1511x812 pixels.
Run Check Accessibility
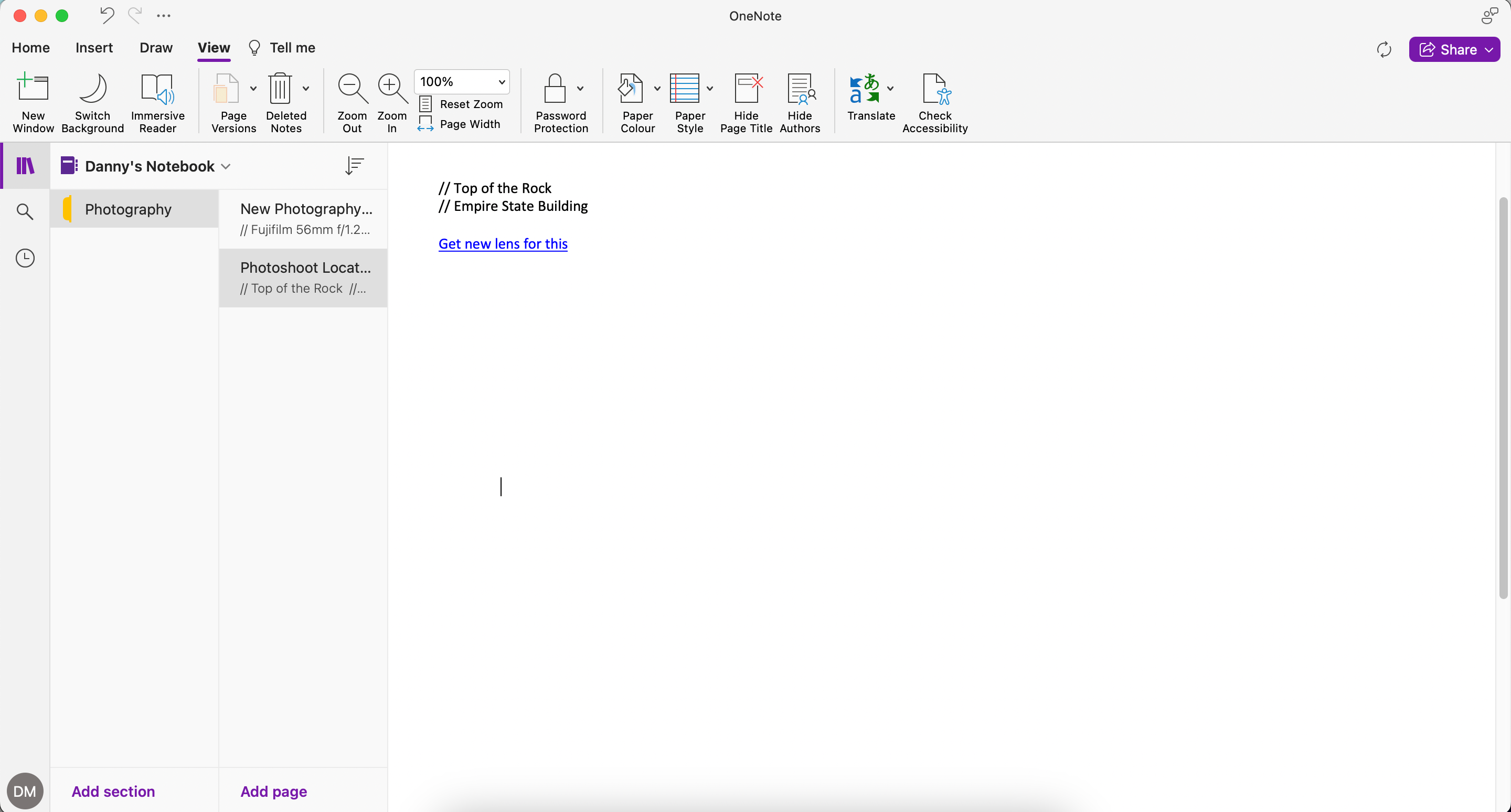935,103
